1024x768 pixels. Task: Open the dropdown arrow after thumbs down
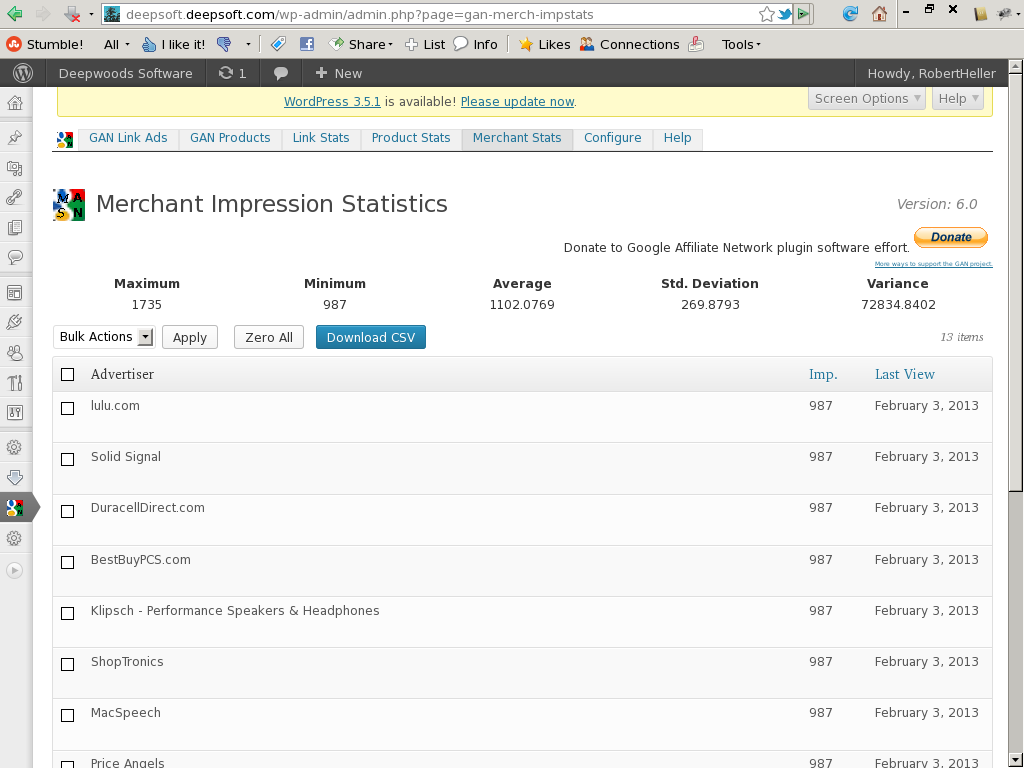click(x=248, y=44)
